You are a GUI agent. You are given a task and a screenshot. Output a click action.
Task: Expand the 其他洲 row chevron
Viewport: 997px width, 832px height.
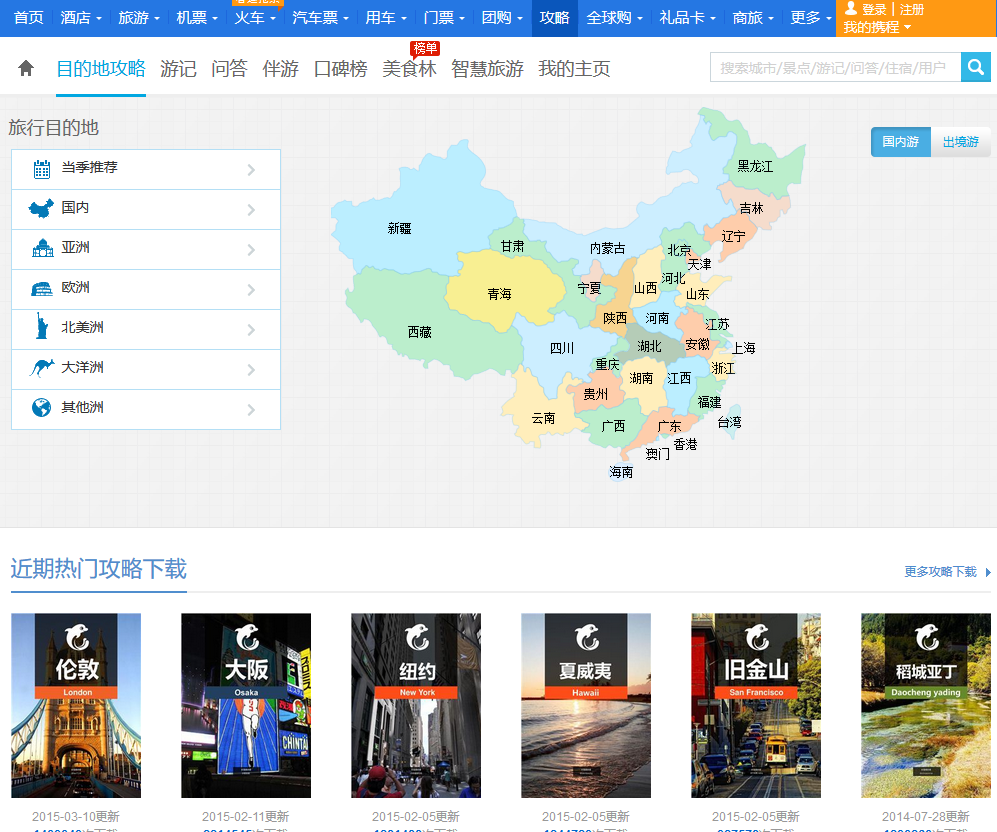tap(251, 410)
